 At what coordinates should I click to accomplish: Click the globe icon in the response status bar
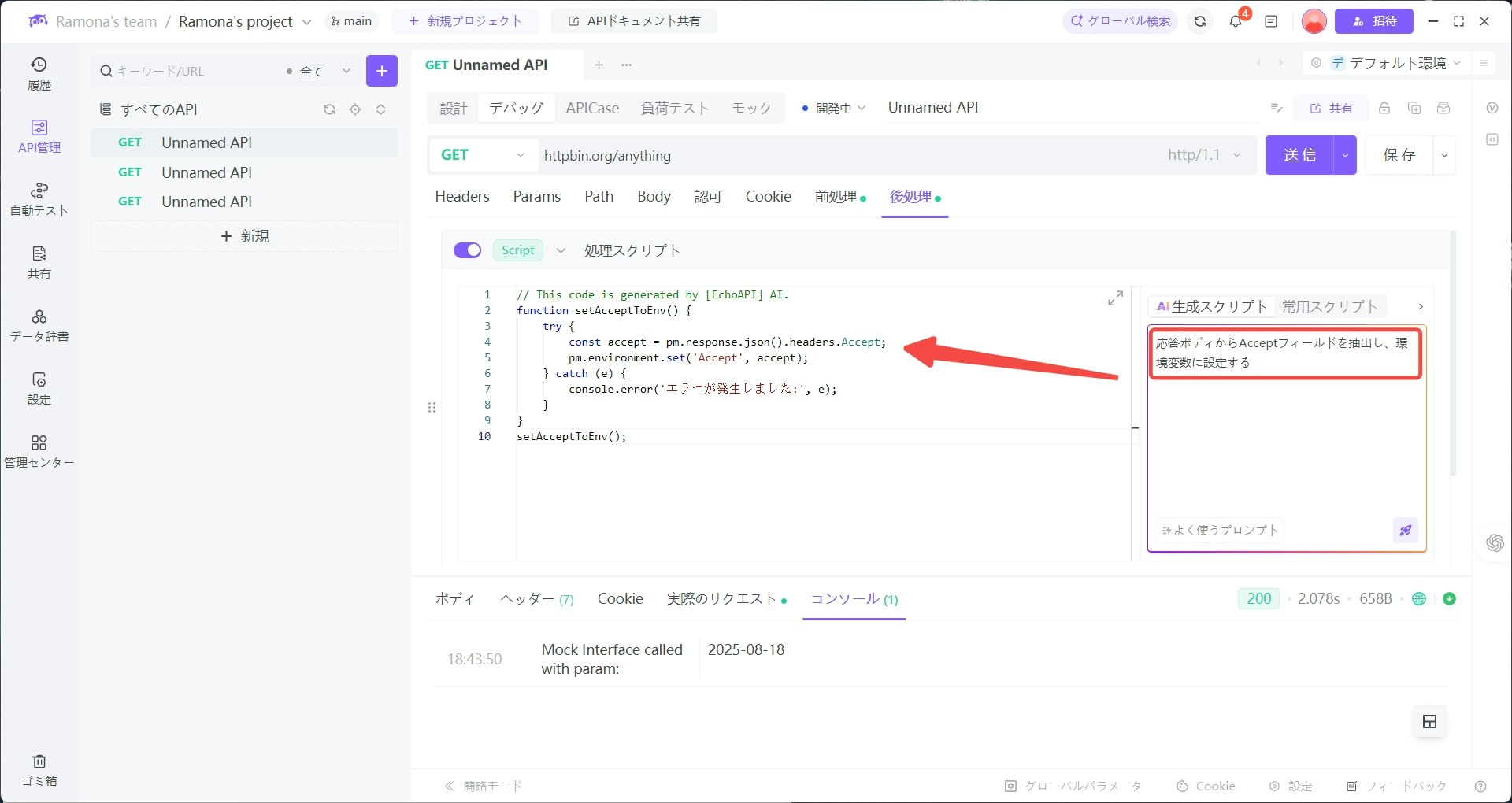[1419, 598]
